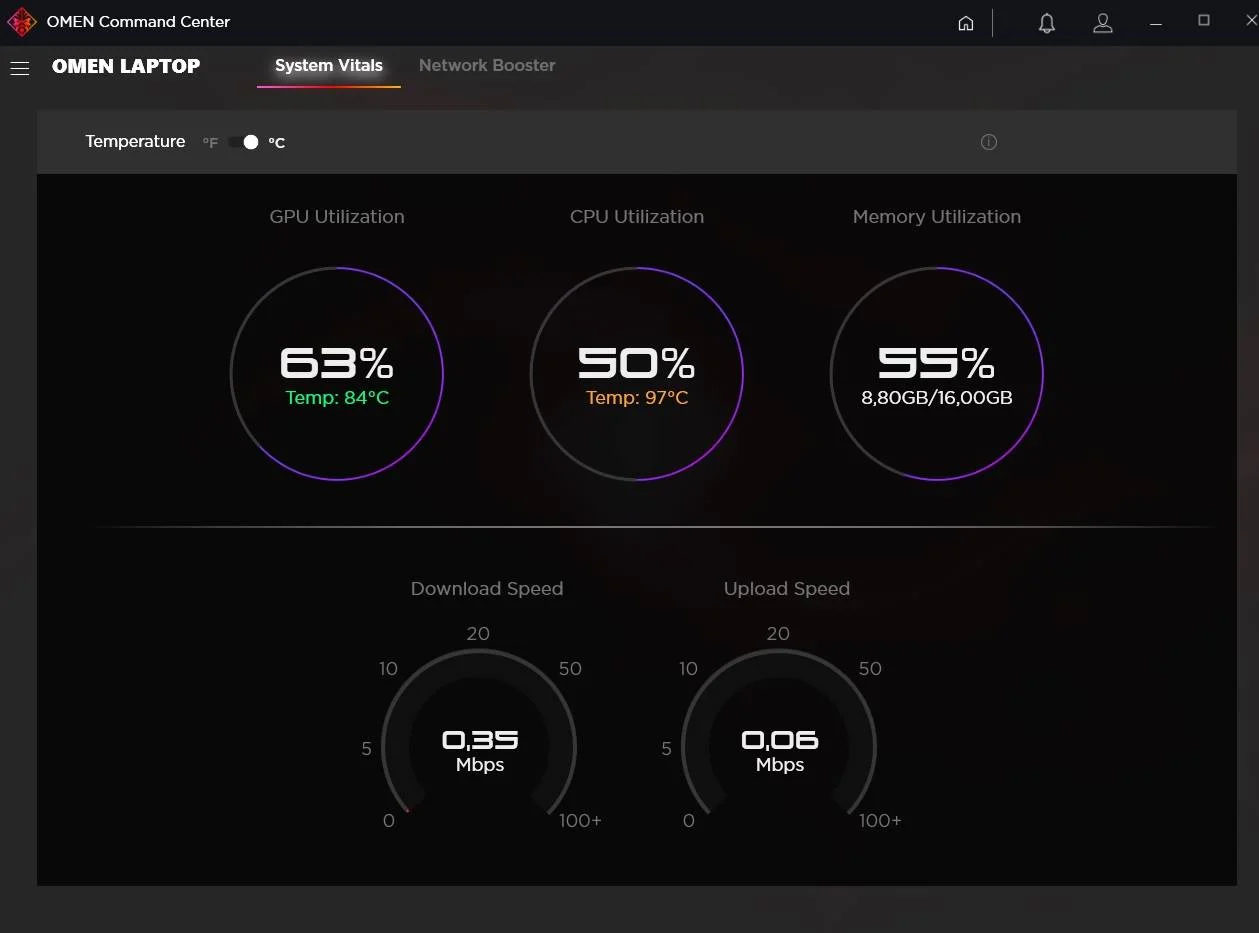Click the Download Speed heading

(487, 589)
